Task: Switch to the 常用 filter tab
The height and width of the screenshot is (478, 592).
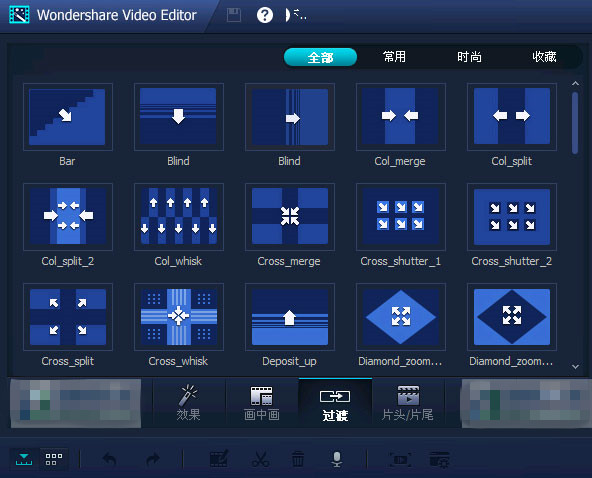Action: point(394,57)
